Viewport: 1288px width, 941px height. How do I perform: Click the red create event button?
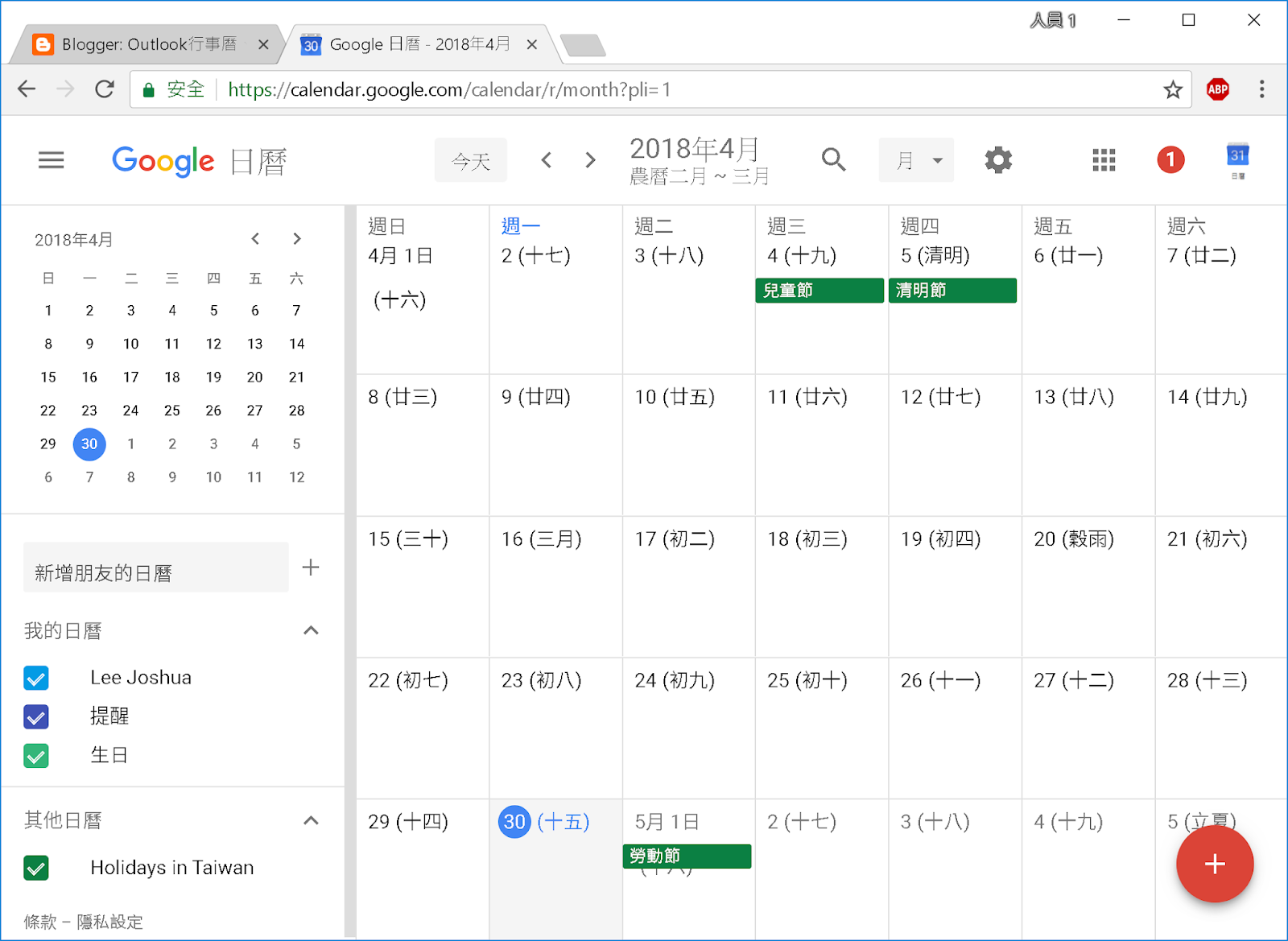coord(1214,864)
